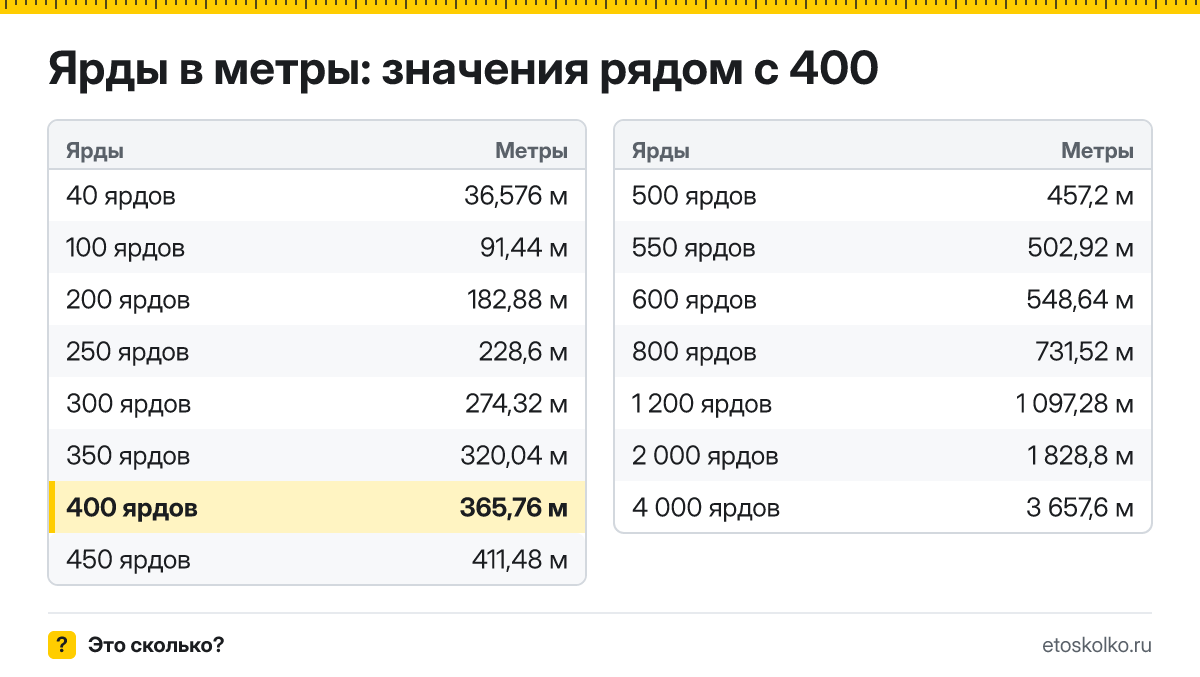Click the '1 097,28 м' value
The width and height of the screenshot is (1200, 677).
1075,404
